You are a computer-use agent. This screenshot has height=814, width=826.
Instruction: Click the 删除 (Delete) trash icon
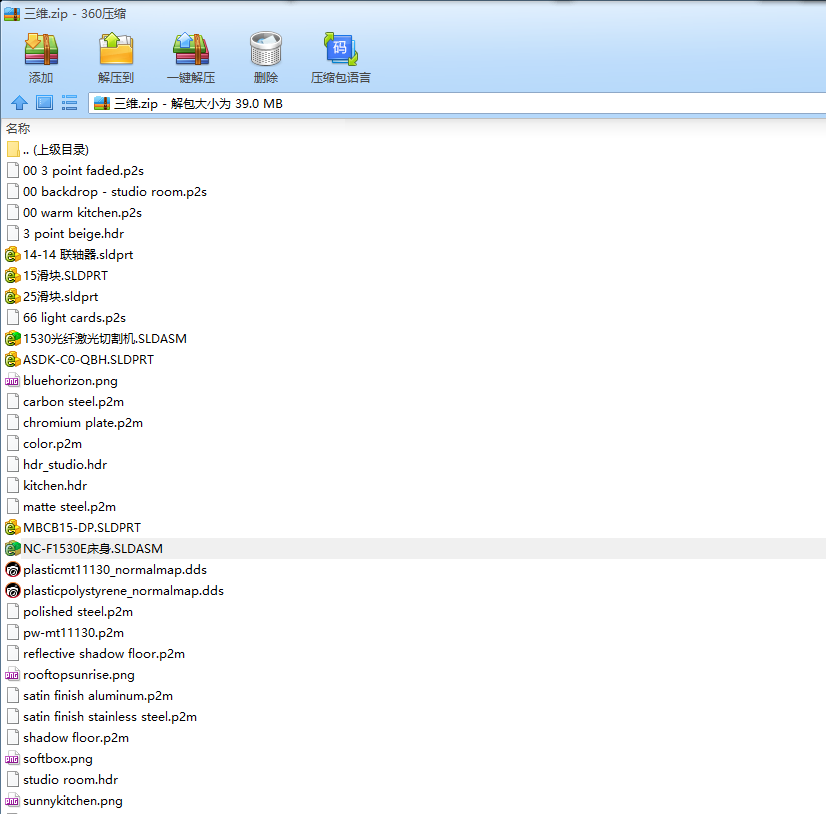(266, 49)
